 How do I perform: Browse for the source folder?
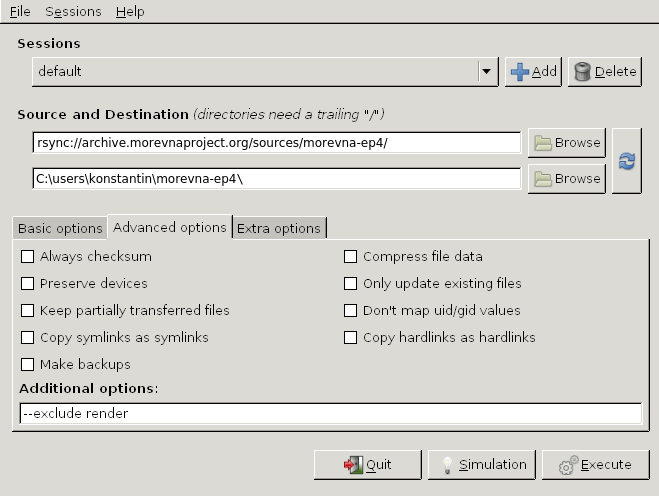pyautogui.click(x=567, y=143)
